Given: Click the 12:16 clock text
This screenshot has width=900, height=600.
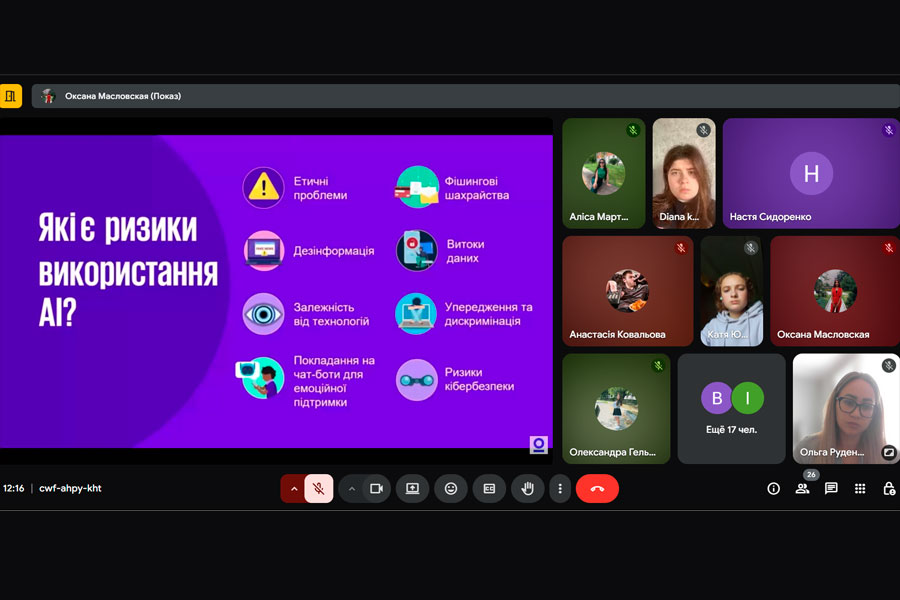Looking at the screenshot, I should [14, 489].
